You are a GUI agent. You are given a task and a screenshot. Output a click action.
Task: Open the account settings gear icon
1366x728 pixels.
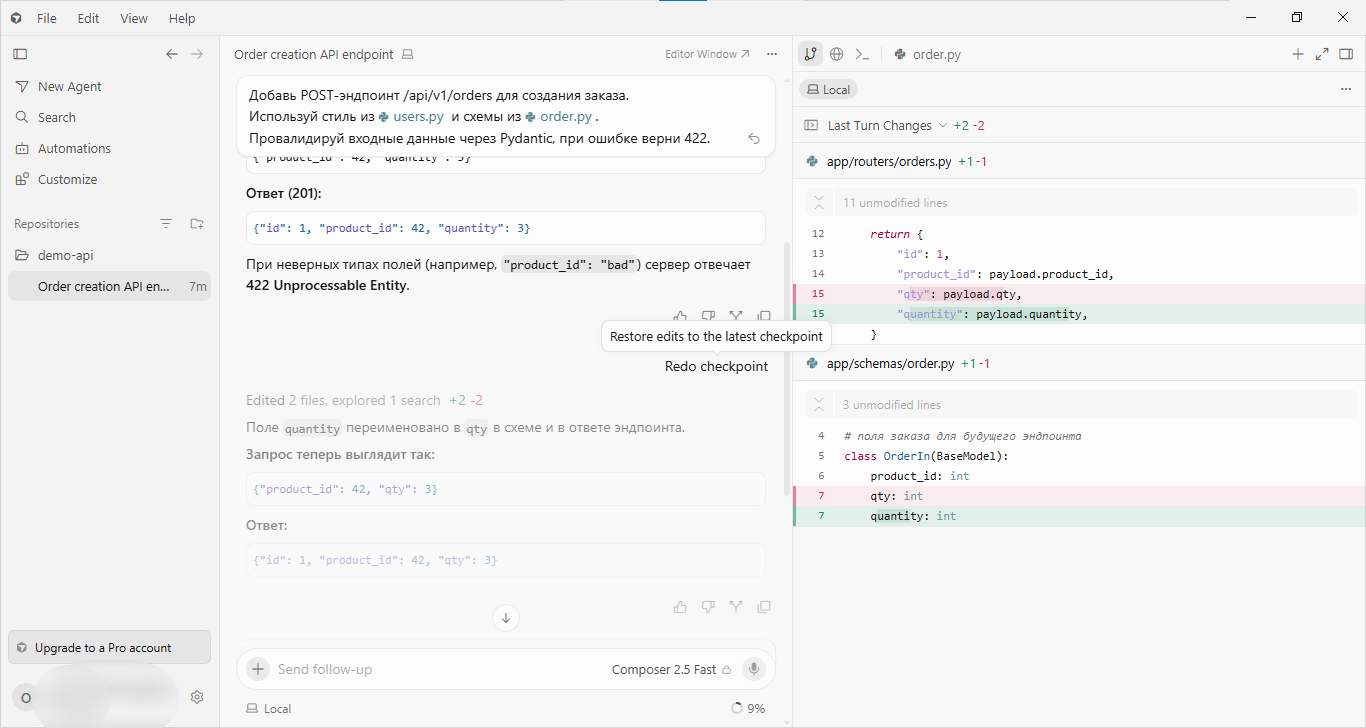[197, 697]
